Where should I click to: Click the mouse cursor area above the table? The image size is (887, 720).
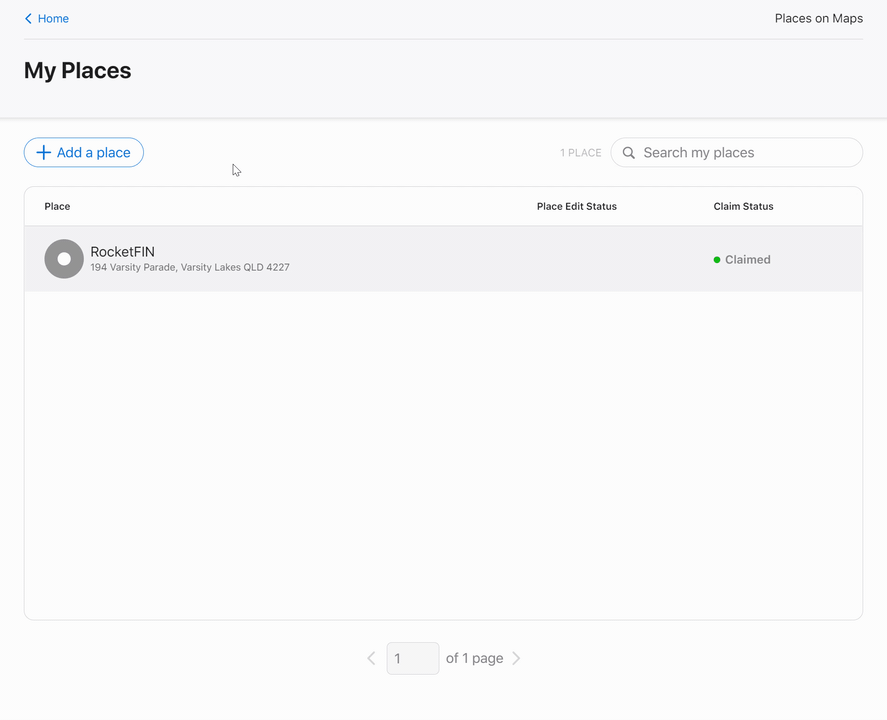pyautogui.click(x=235, y=170)
